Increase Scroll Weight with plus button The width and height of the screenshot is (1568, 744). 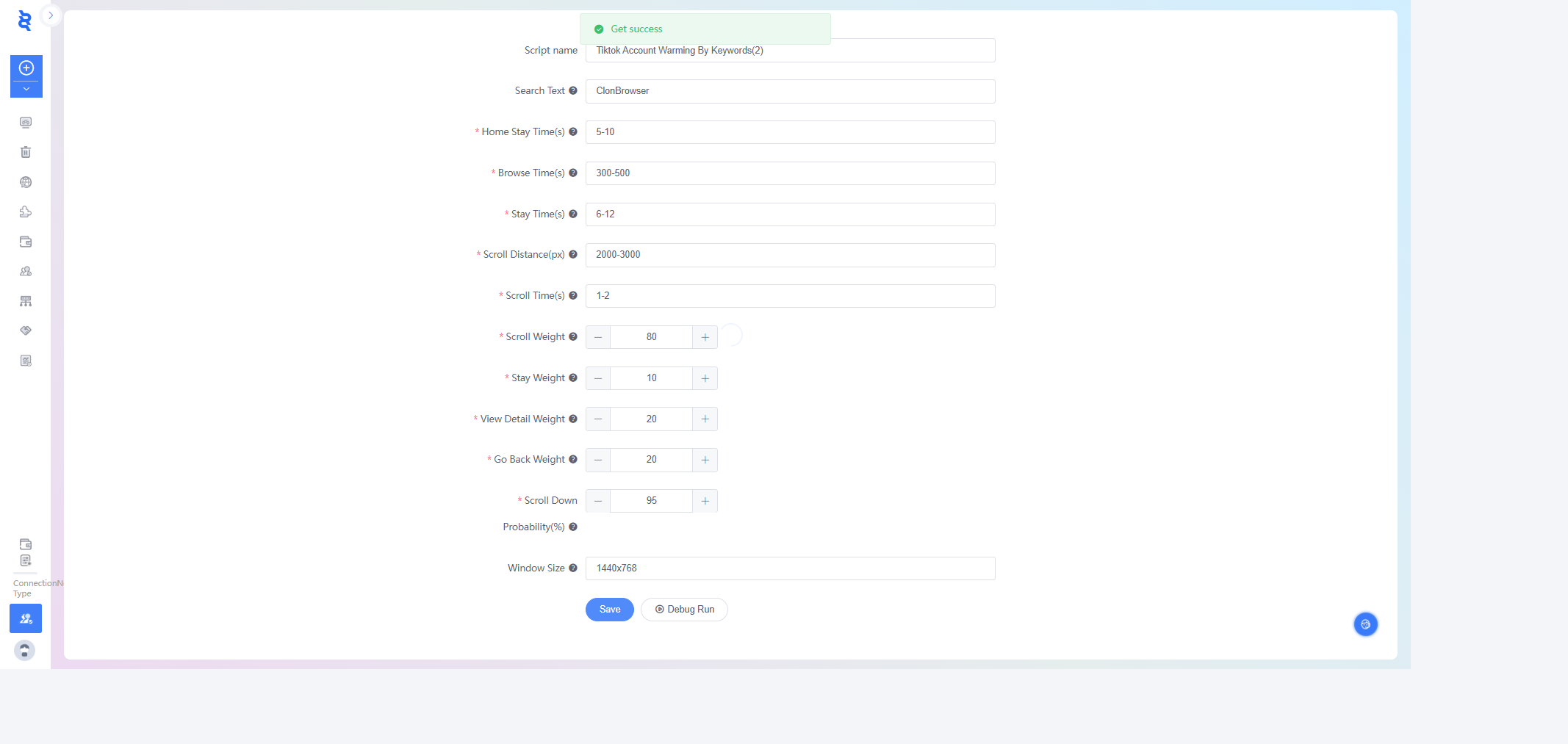coord(705,337)
